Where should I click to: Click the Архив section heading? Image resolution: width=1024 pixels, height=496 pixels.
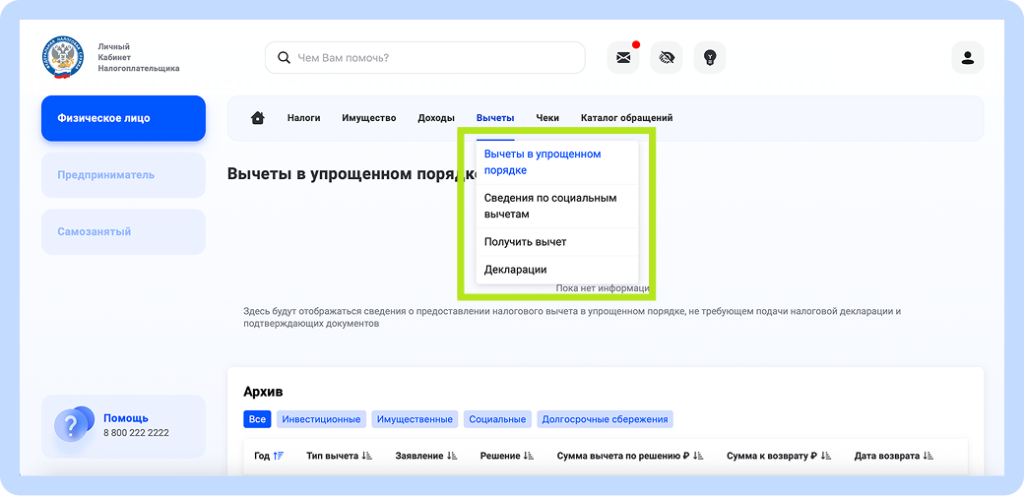pyautogui.click(x=263, y=392)
